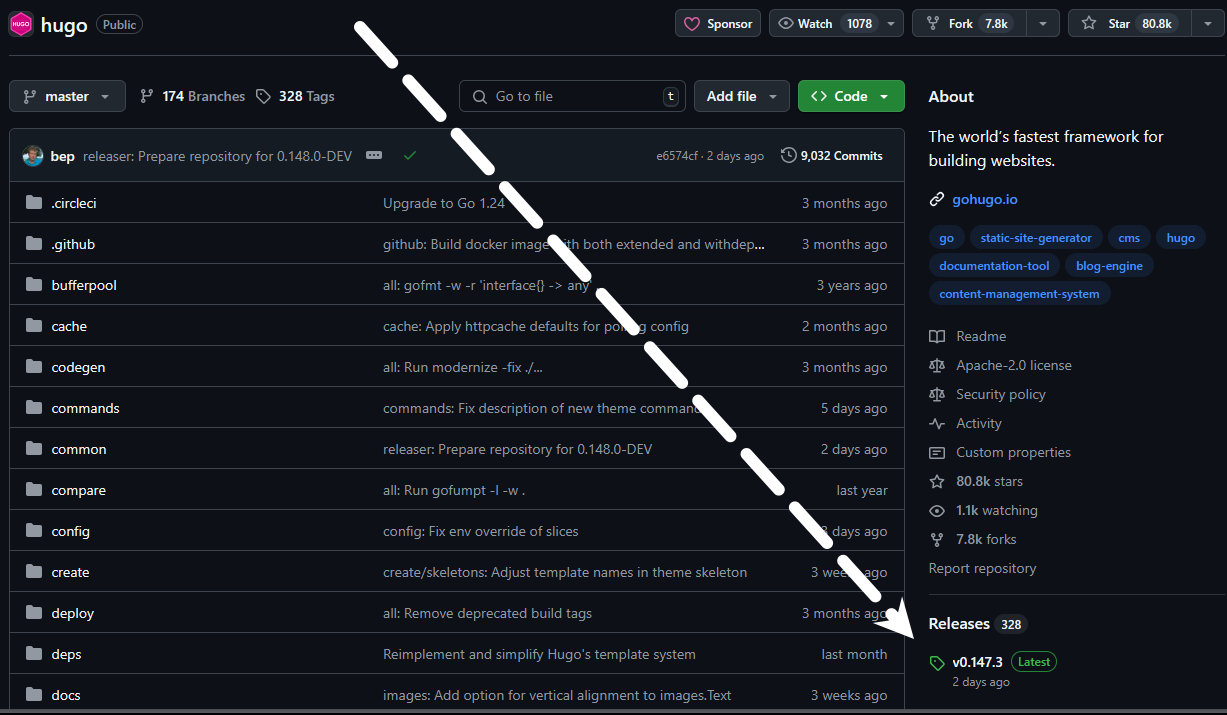
Task: Open the cache directory
Action: [x=69, y=326]
